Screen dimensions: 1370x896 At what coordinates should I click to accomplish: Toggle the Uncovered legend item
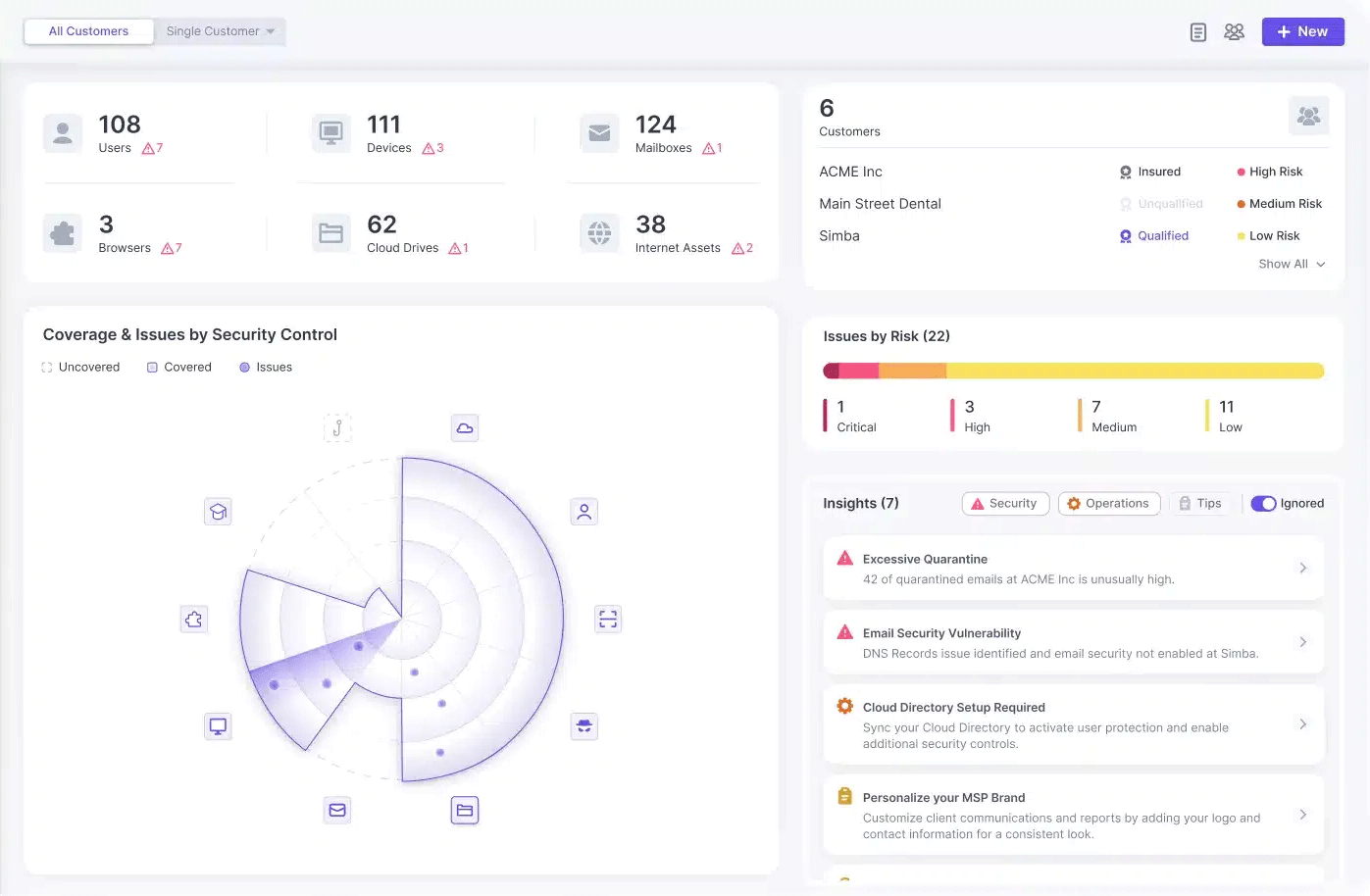(x=80, y=368)
